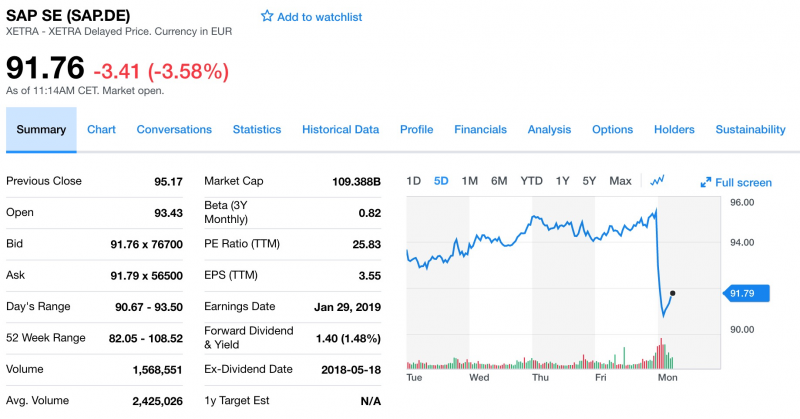Image resolution: width=800 pixels, height=419 pixels.
Task: Change chart range to 1M
Action: tap(469, 181)
